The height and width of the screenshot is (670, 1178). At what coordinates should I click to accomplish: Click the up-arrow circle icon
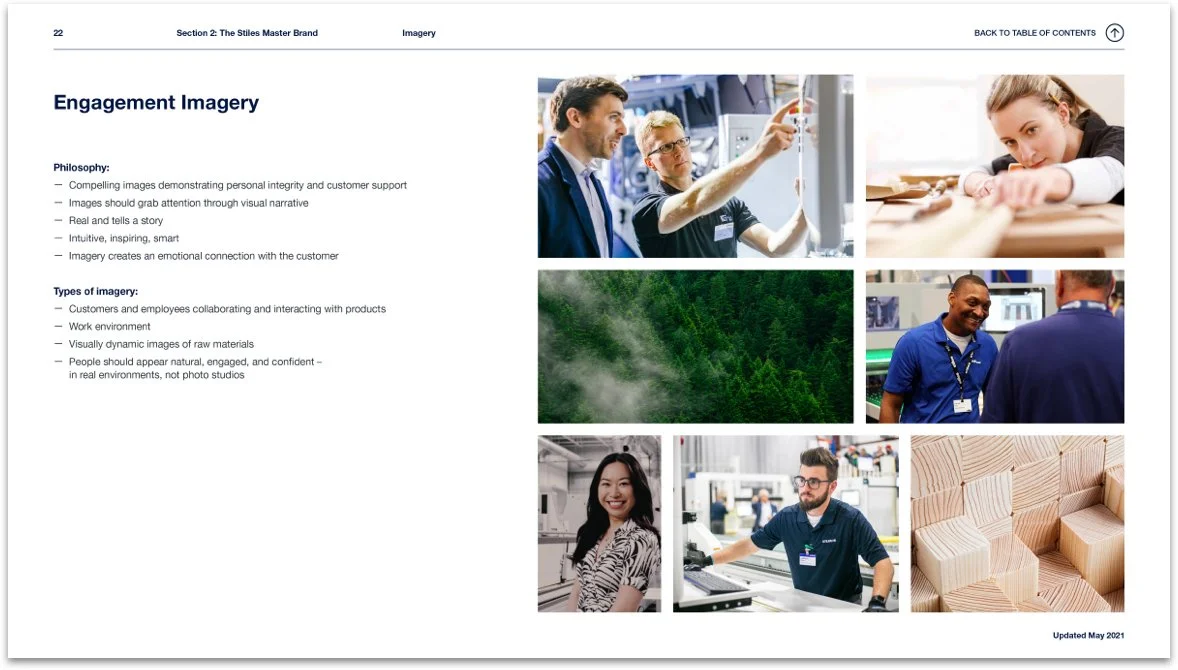pyautogui.click(x=1115, y=33)
